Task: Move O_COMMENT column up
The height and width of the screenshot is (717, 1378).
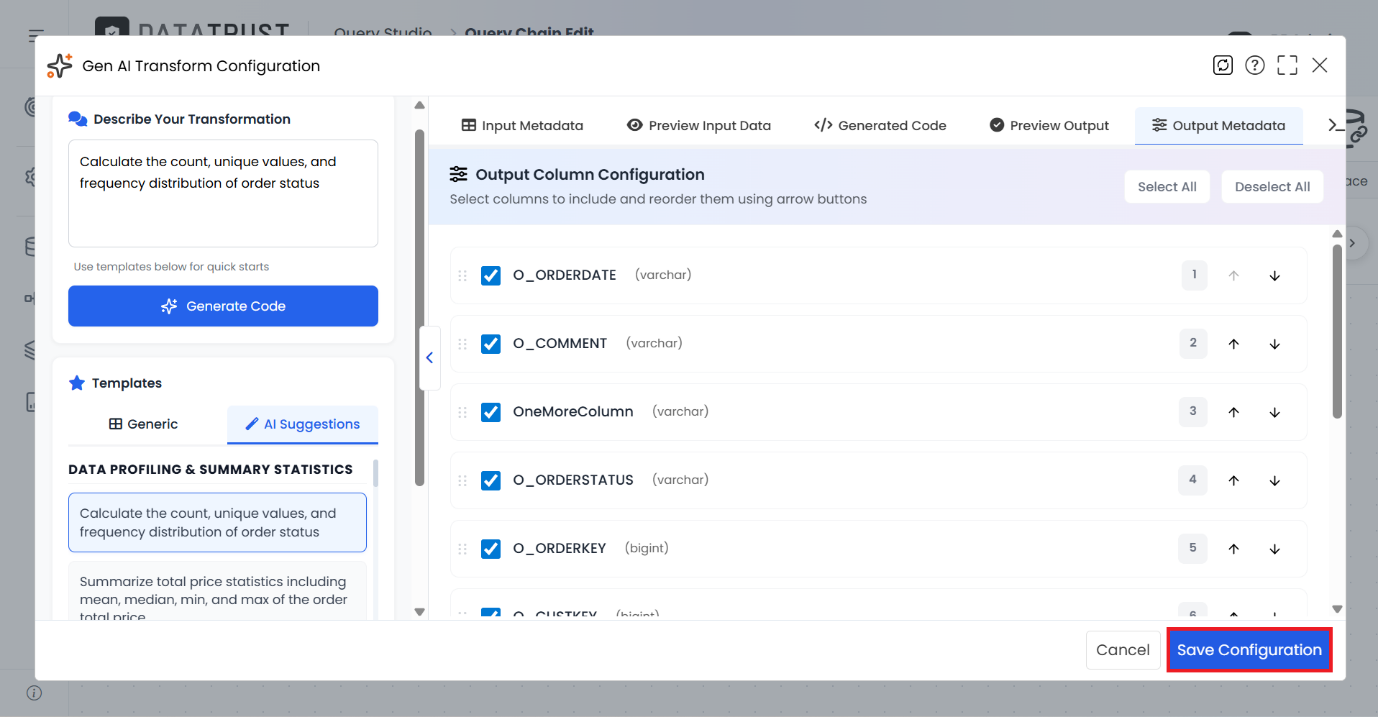Action: pos(1233,343)
